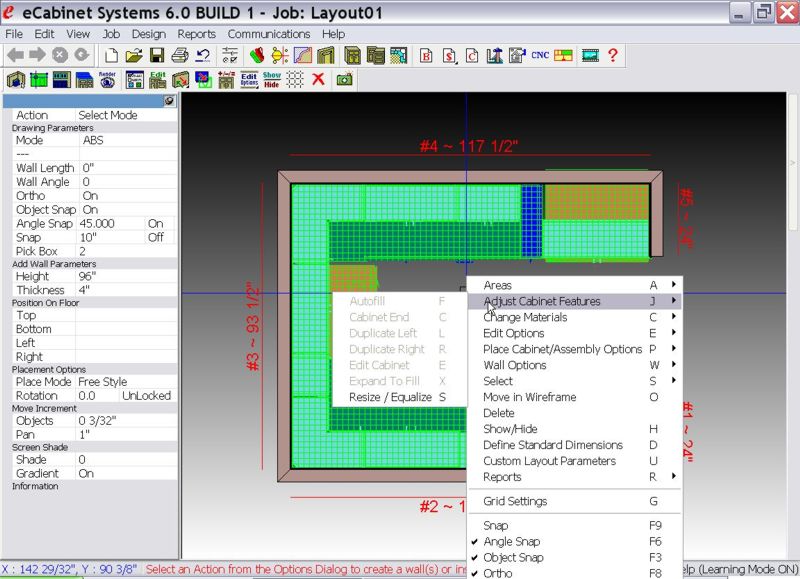Expand the Place Cabinet/Assembly Options submenu
800x579 pixels.
pyautogui.click(x=575, y=349)
